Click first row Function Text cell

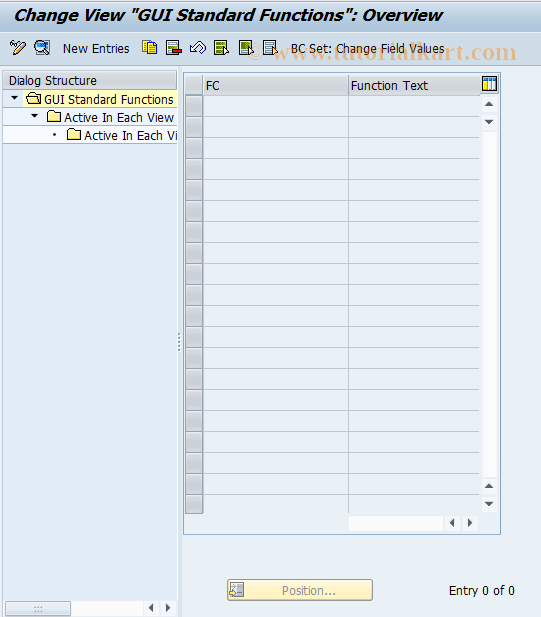[414, 106]
